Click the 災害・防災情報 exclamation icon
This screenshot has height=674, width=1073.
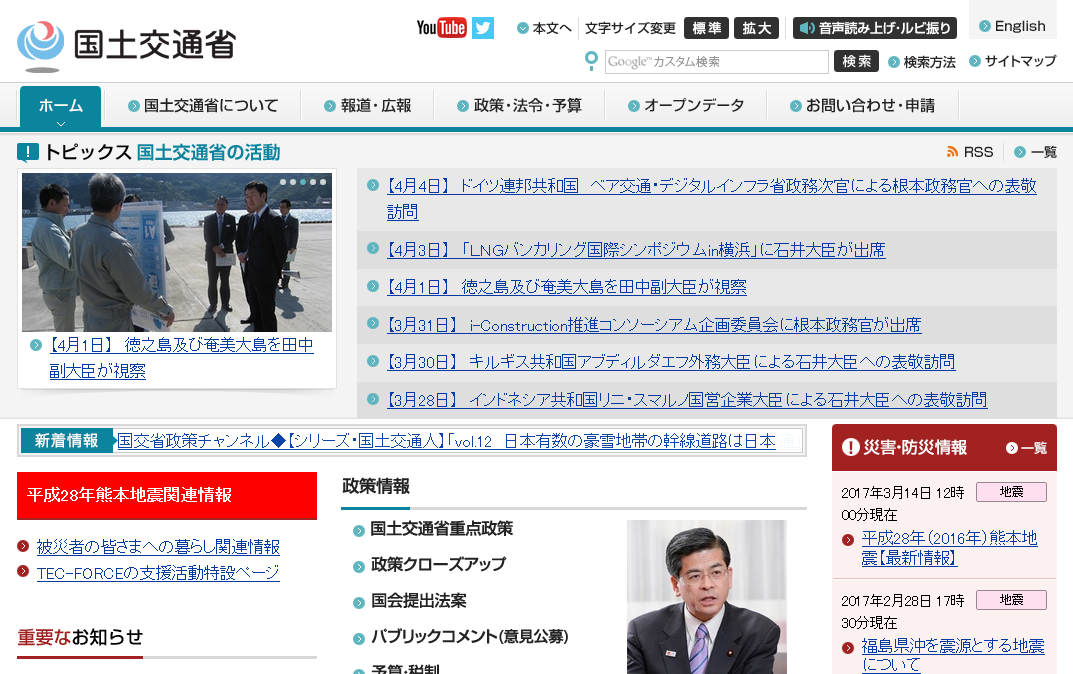click(x=851, y=447)
